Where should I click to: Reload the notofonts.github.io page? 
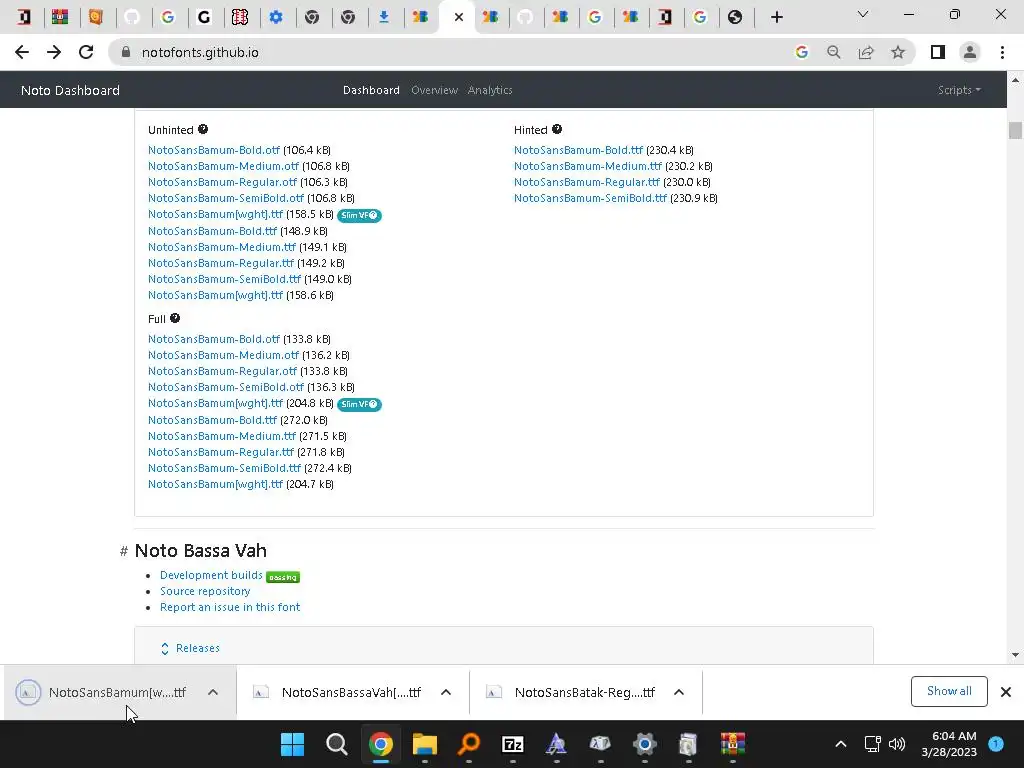[x=86, y=52]
